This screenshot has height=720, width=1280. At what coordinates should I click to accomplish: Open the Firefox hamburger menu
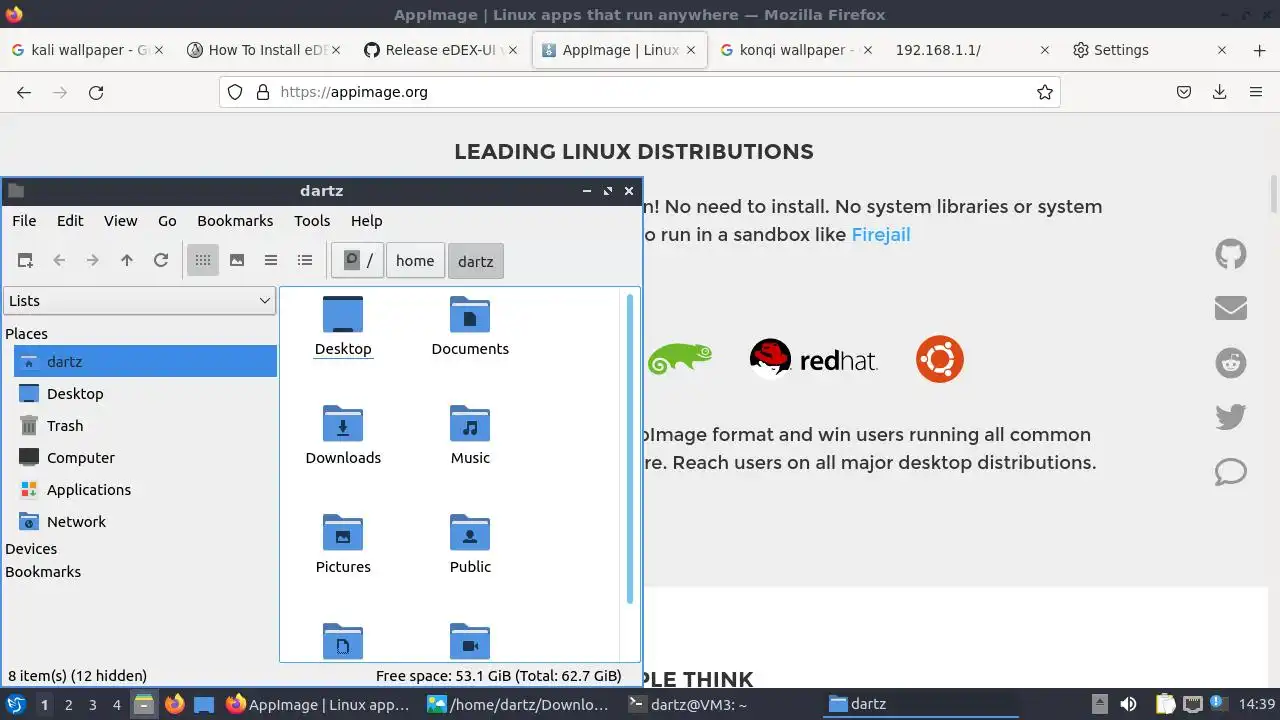pos(1256,92)
